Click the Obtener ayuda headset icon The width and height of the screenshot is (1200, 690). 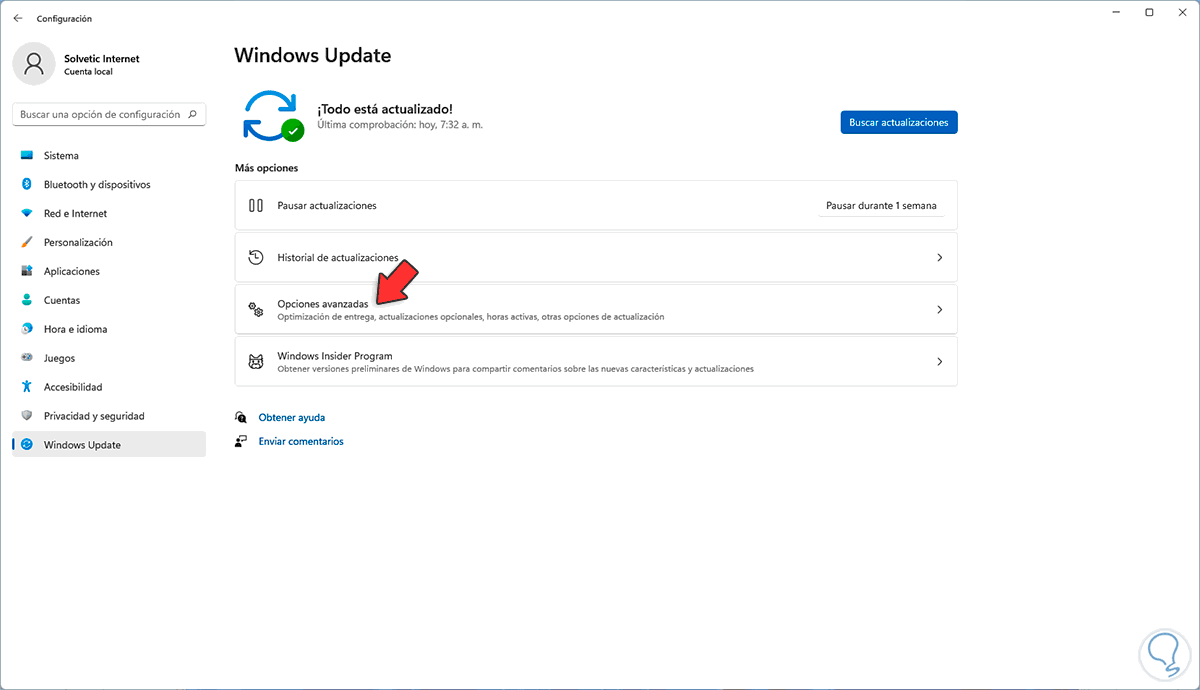tap(241, 418)
